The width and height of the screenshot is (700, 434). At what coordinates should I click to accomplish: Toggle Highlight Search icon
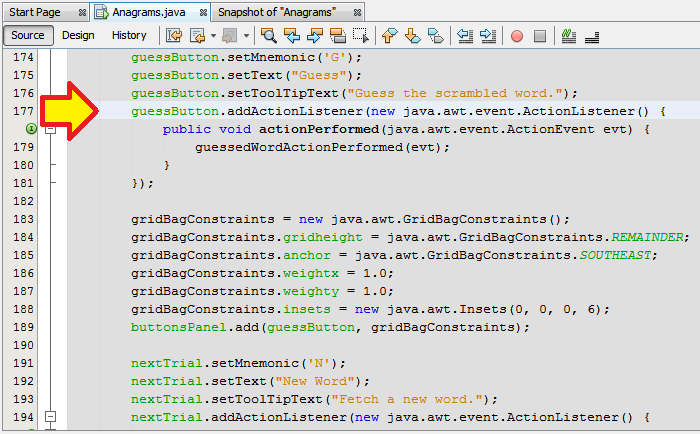coord(338,35)
